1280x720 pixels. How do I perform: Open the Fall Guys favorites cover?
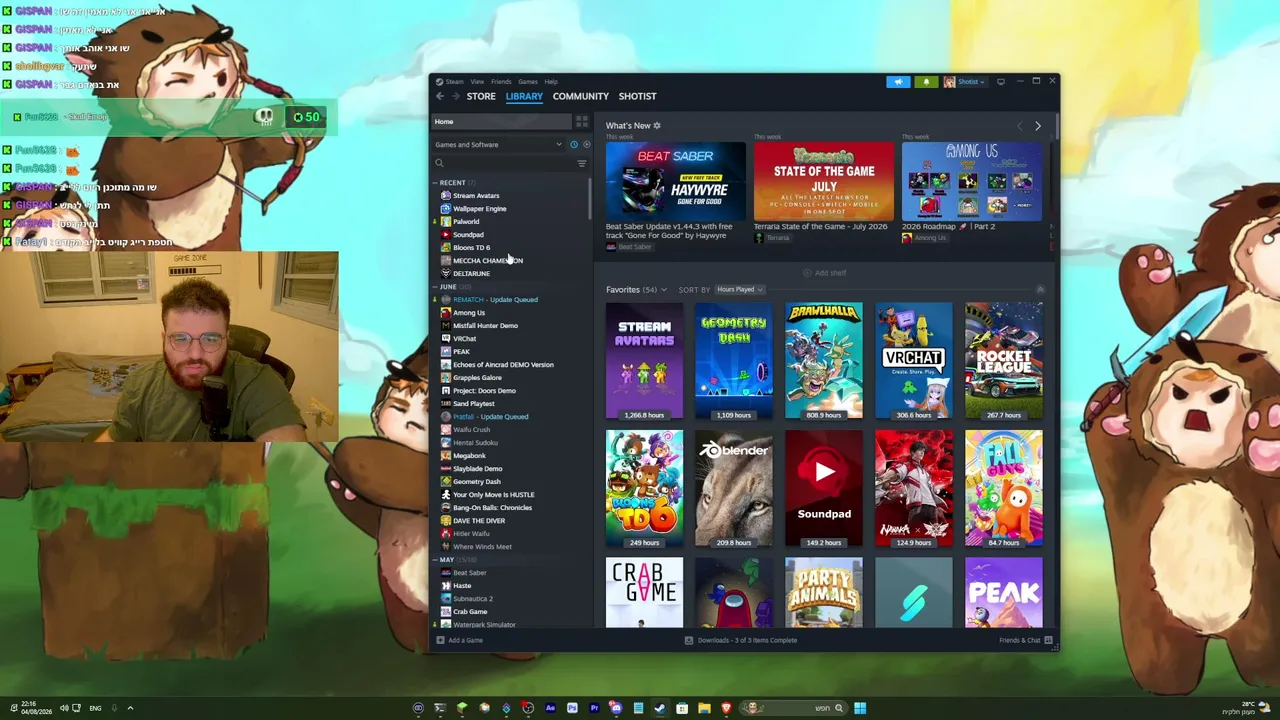tap(1004, 489)
